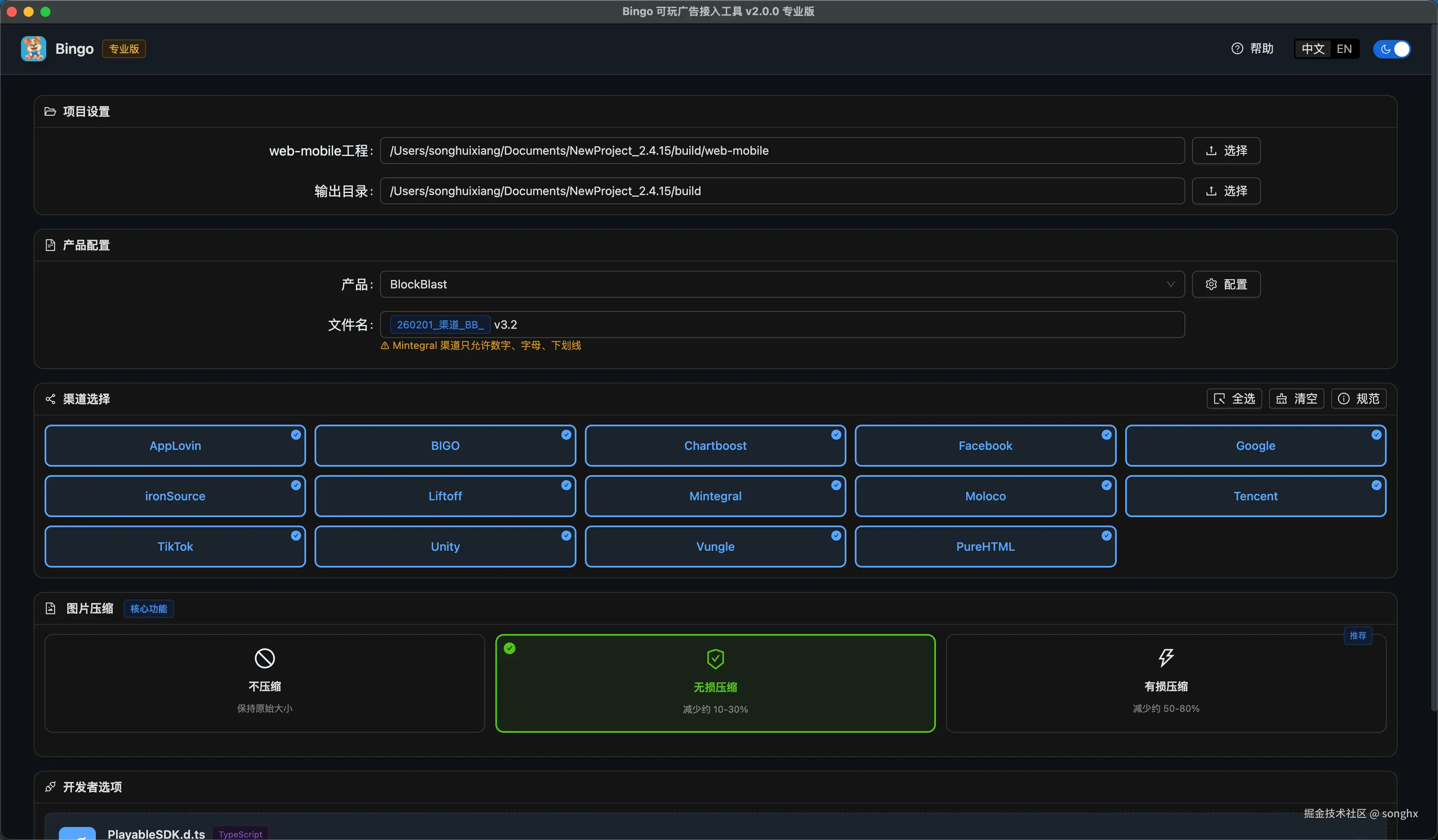Deselect the ironSource channel

pos(175,496)
